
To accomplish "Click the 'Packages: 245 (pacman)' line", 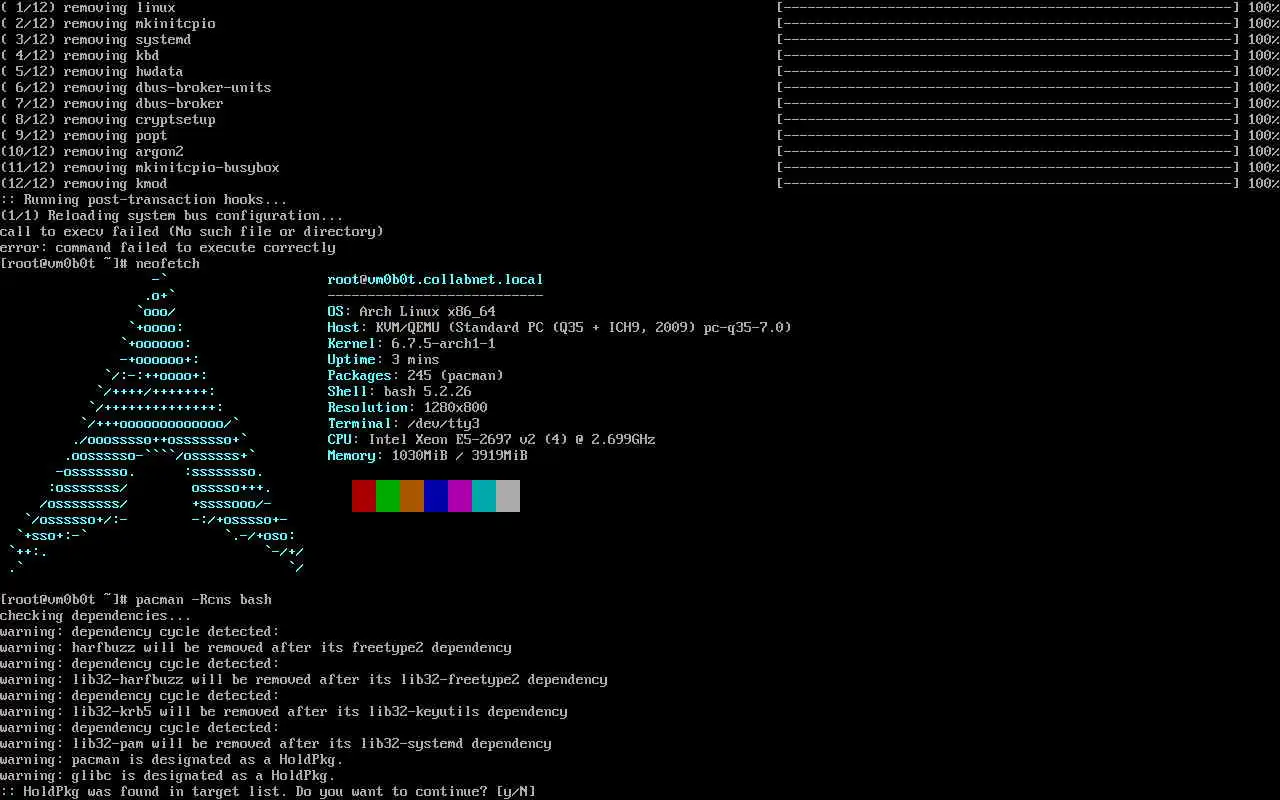I will (416, 376).
